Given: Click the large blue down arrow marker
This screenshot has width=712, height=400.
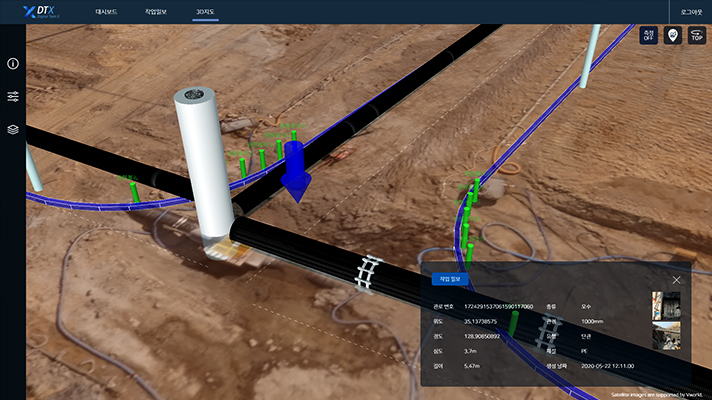Looking at the screenshot, I should tap(296, 169).
